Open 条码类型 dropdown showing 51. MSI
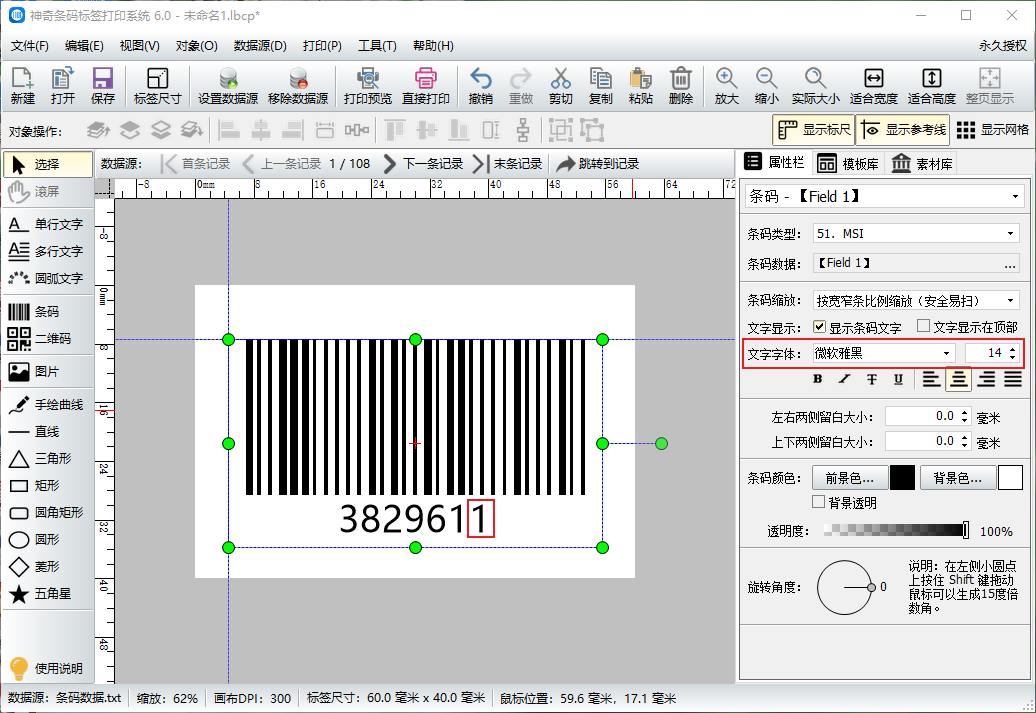 (x=916, y=233)
